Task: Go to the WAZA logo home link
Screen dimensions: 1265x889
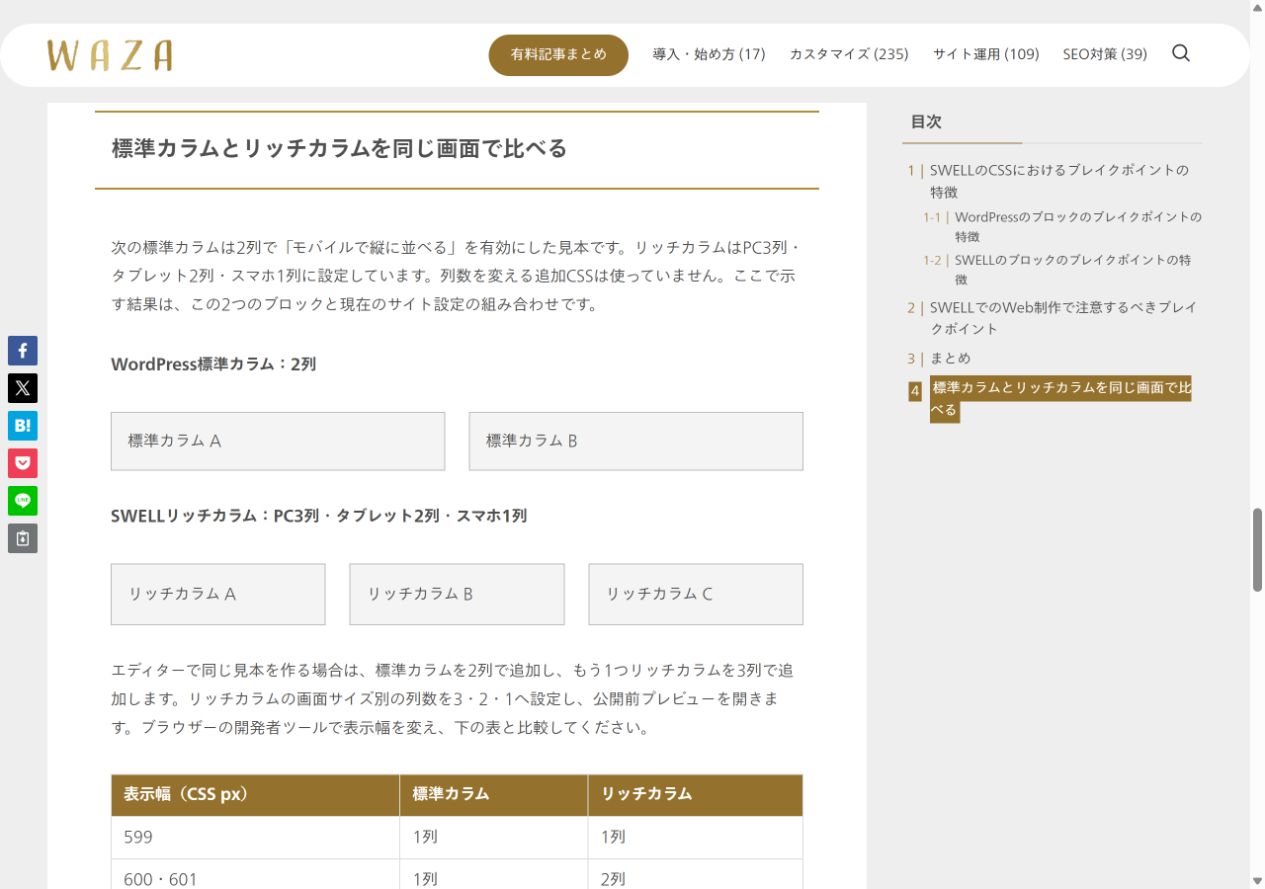Action: [x=110, y=55]
